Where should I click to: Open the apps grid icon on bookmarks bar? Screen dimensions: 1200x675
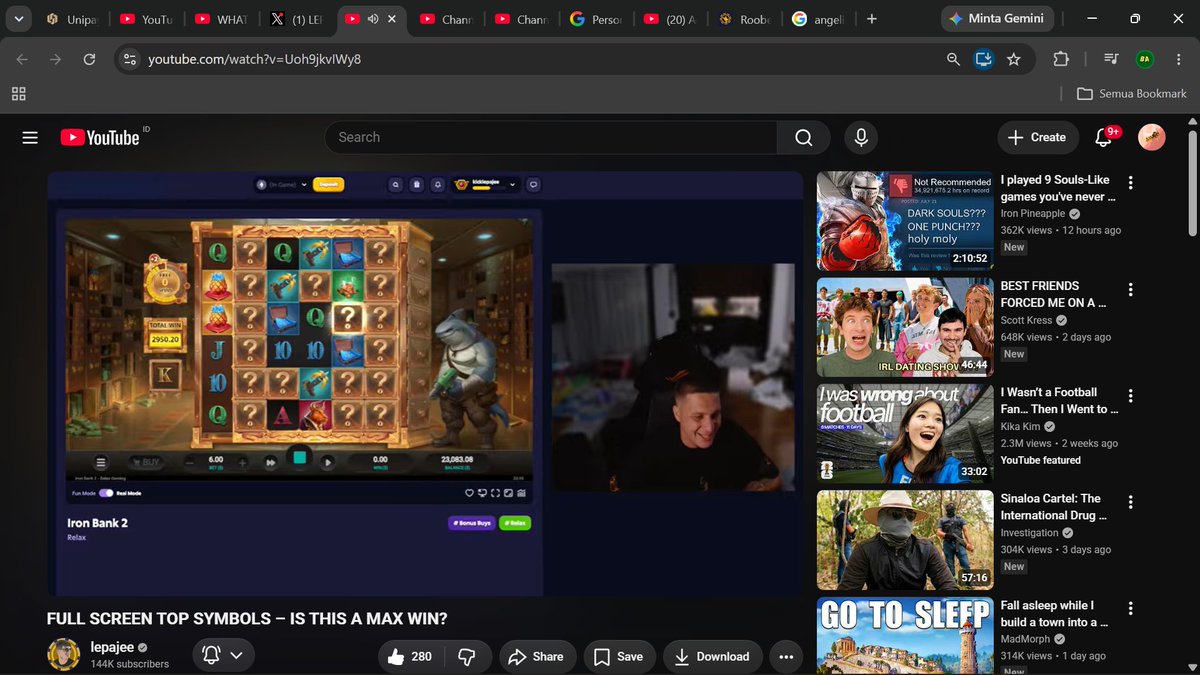point(18,93)
